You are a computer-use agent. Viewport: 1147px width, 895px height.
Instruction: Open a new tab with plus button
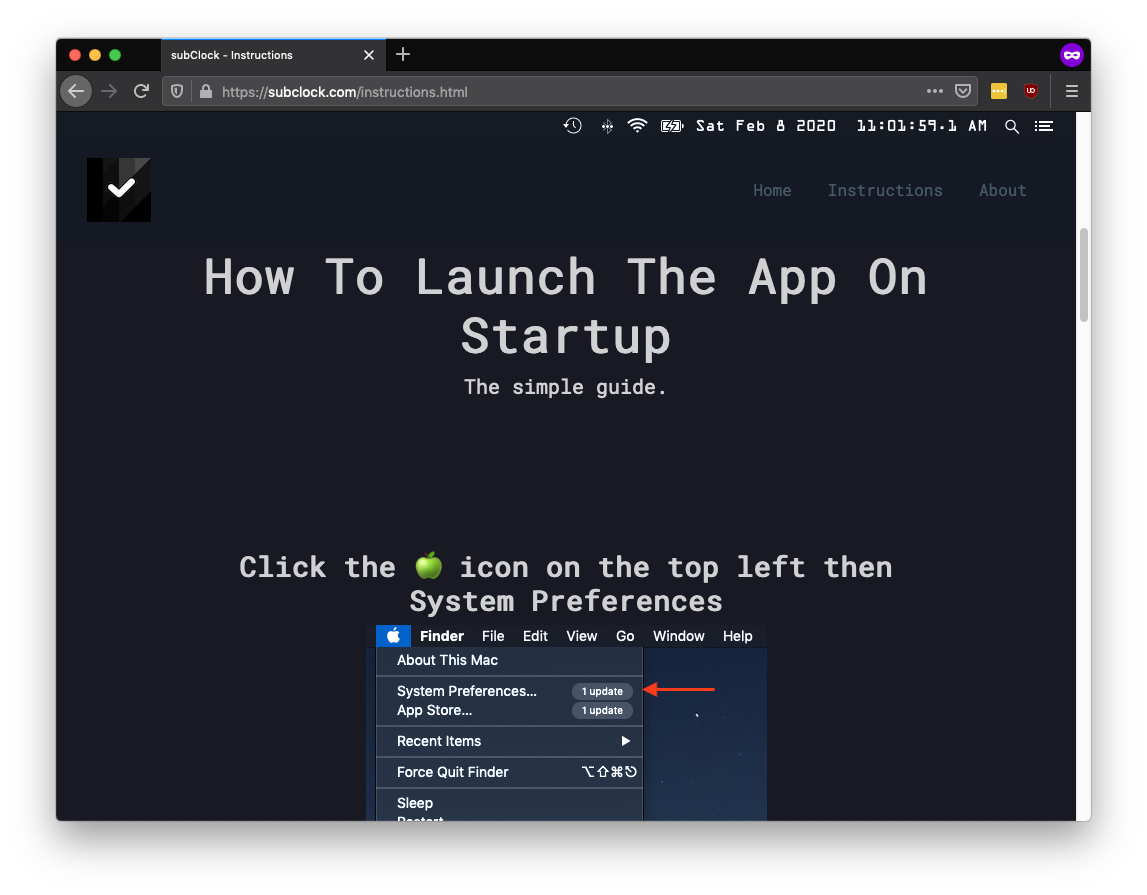click(x=402, y=55)
